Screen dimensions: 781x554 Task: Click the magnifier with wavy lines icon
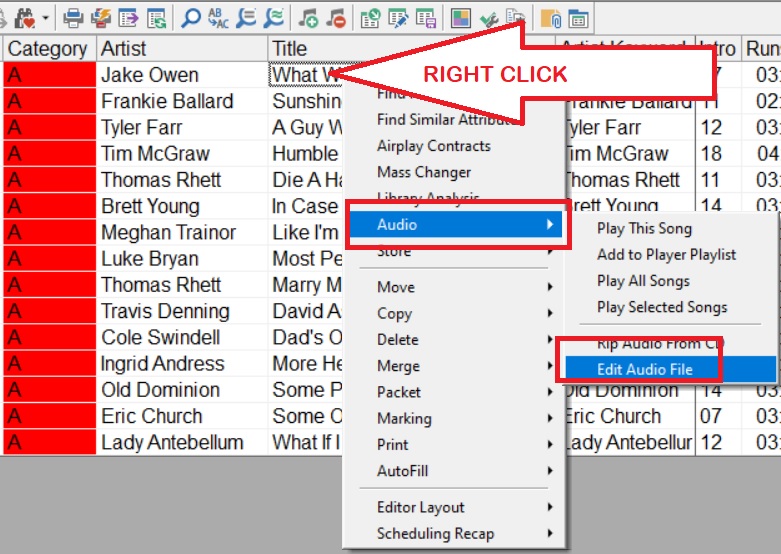click(x=274, y=18)
